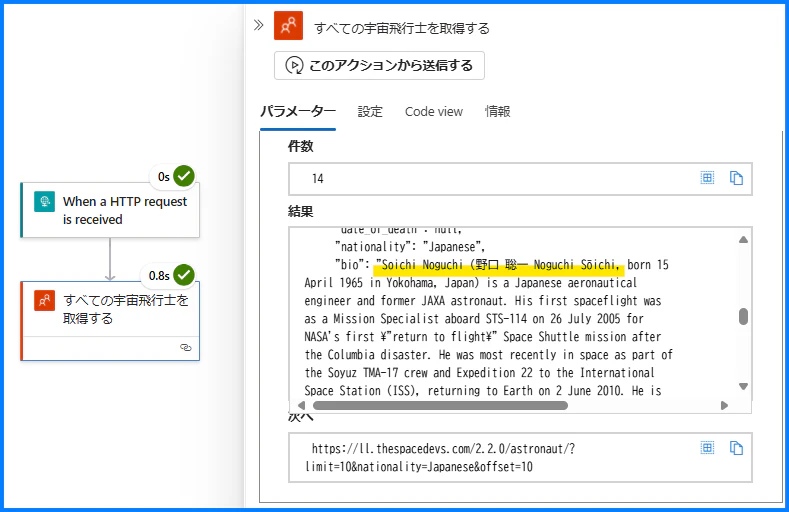The width and height of the screenshot is (789, 512).
Task: Click the 件数 label
Action: [300, 146]
